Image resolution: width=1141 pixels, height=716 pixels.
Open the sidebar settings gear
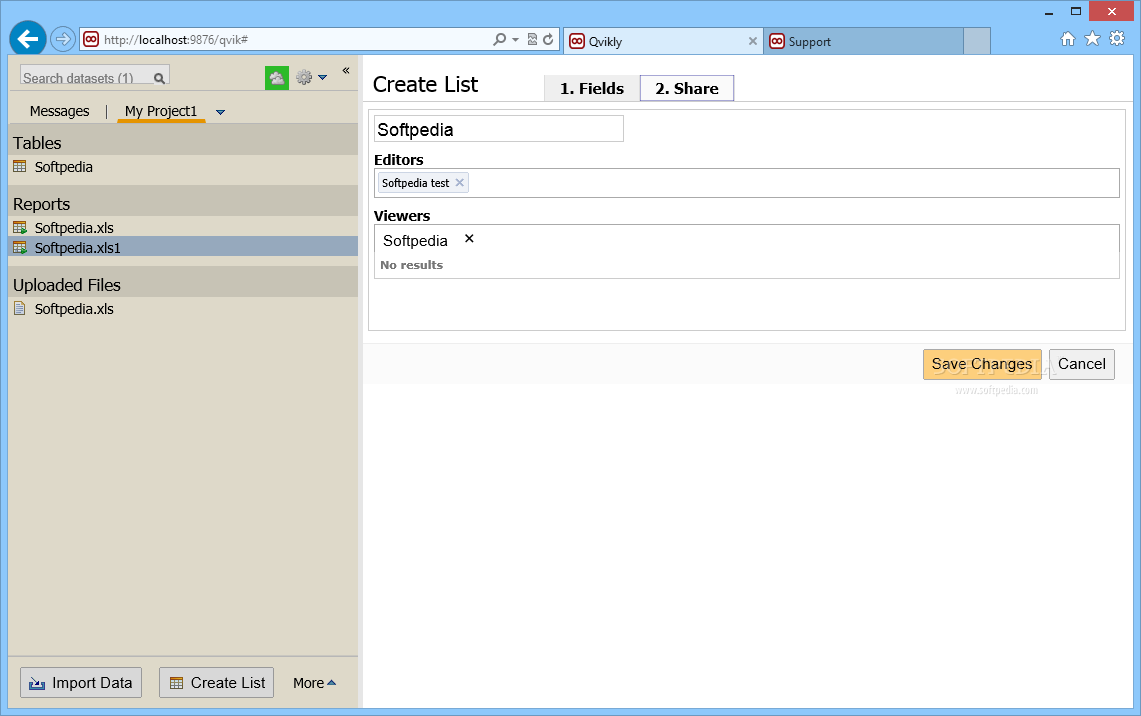pyautogui.click(x=304, y=77)
